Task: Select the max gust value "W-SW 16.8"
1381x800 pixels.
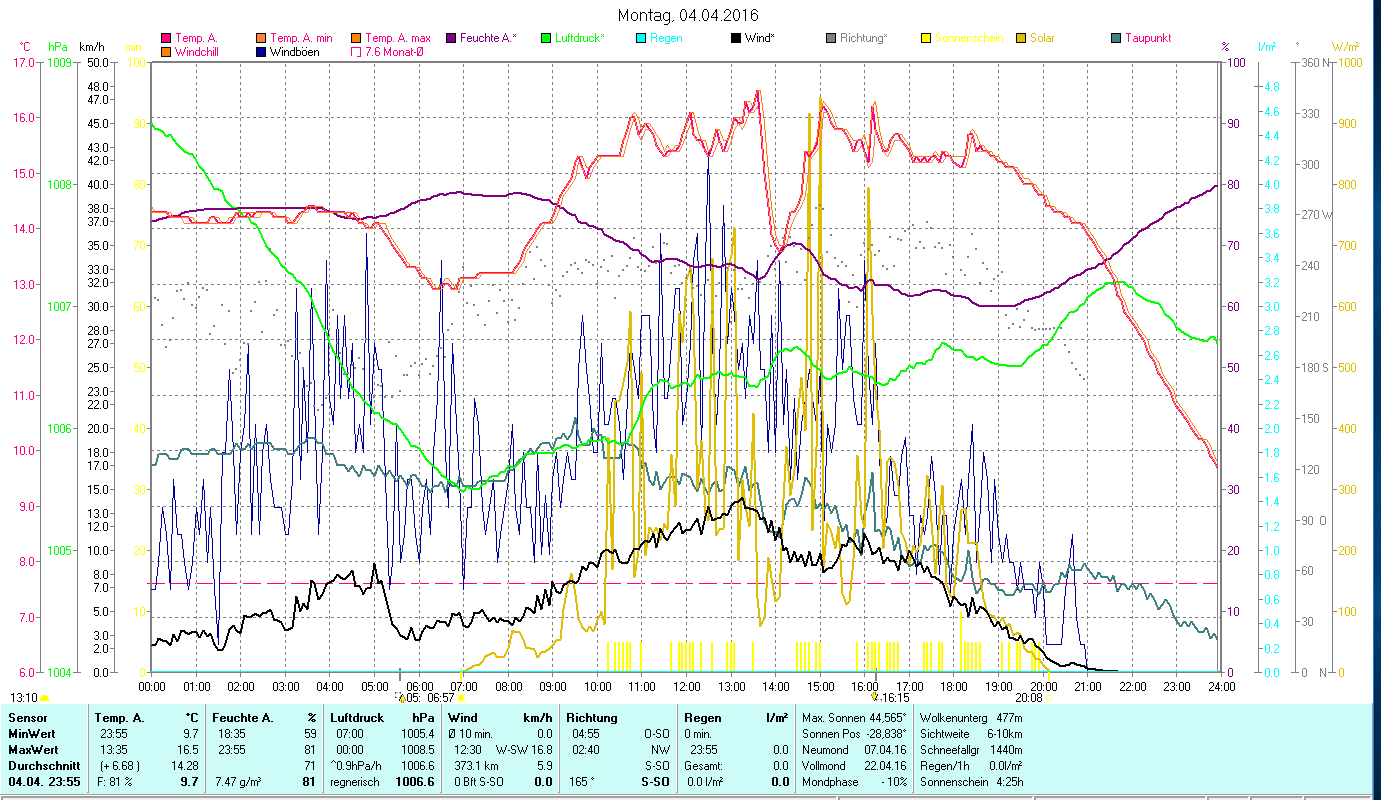Action: (523, 749)
